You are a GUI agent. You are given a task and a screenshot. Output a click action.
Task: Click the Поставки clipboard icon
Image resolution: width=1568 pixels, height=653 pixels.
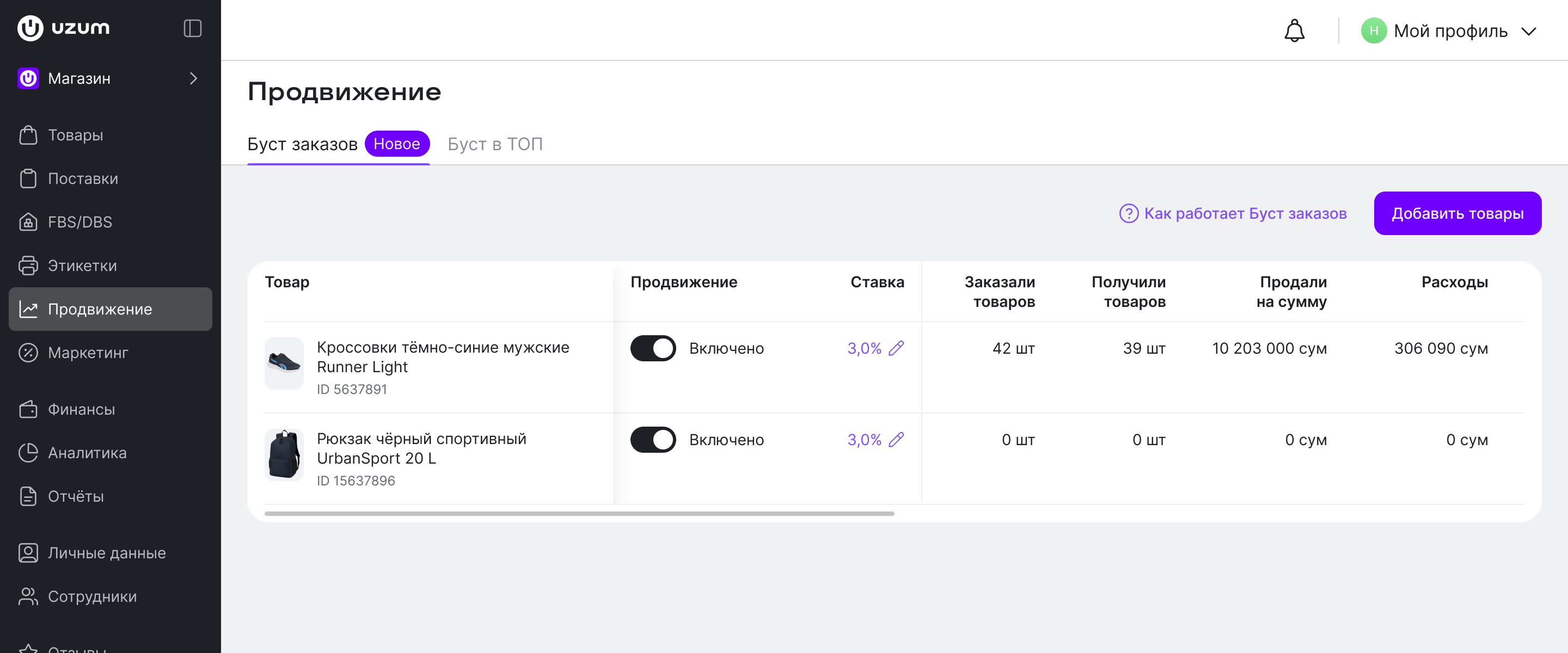[28, 178]
